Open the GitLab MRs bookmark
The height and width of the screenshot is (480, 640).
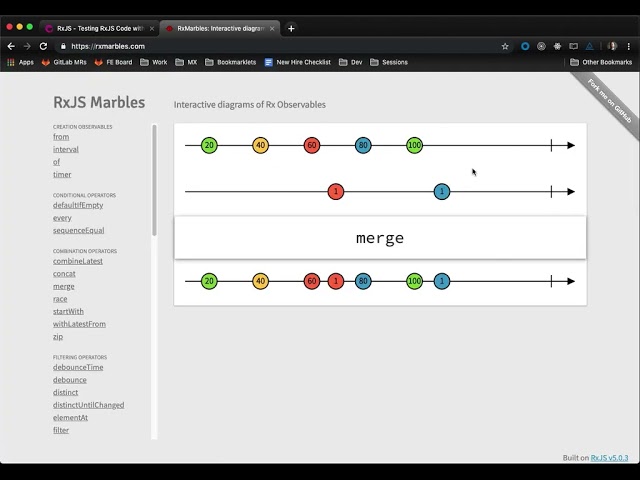[x=64, y=62]
